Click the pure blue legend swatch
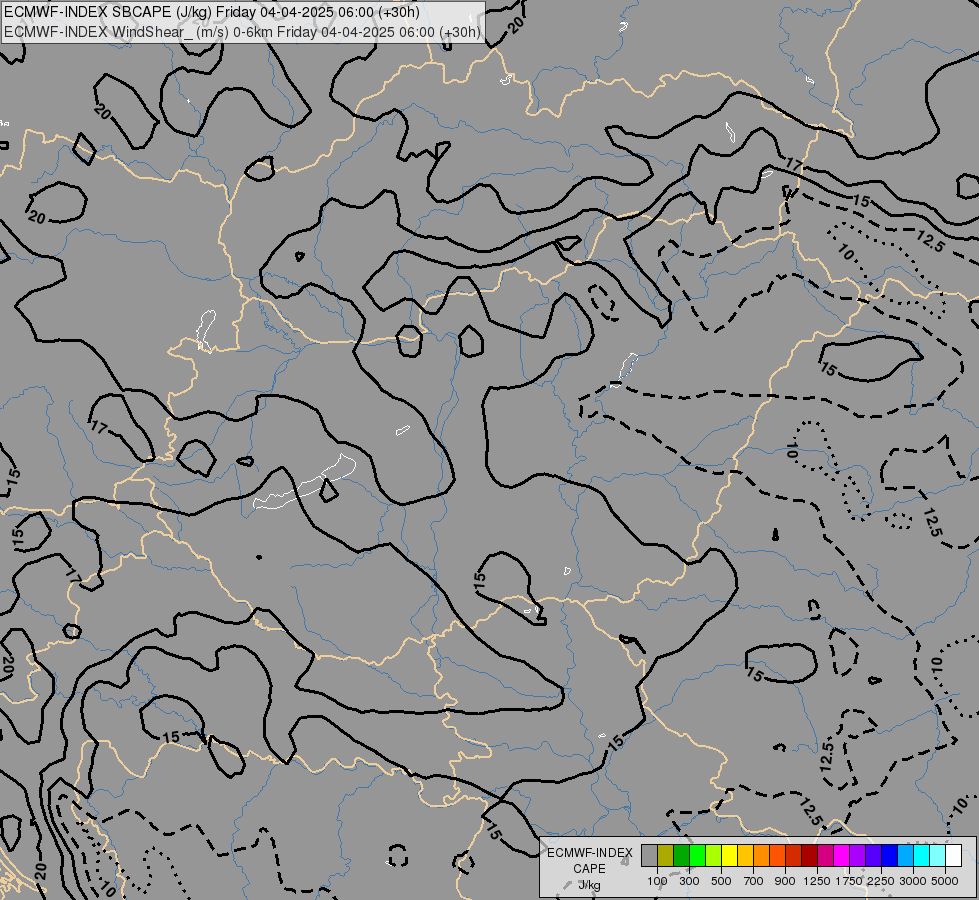 [890, 855]
